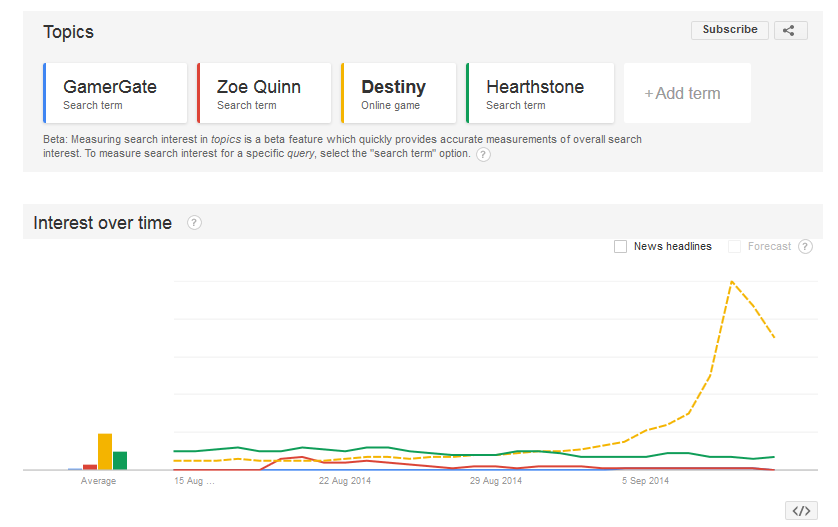The height and width of the screenshot is (527, 838).
Task: Click the 5 Sep 2014 axis label
Action: tap(645, 481)
